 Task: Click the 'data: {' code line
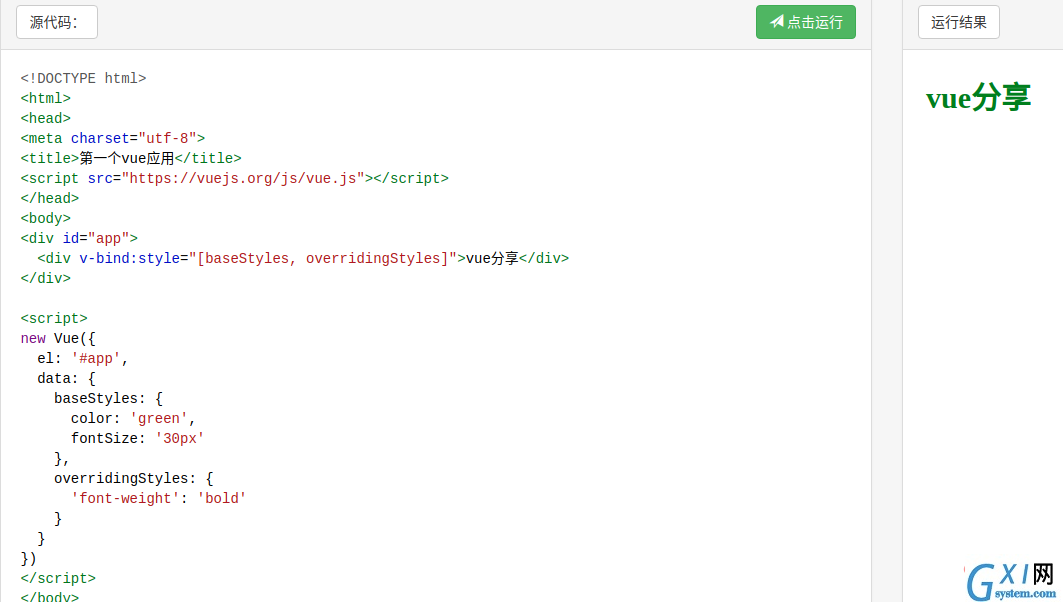(x=66, y=378)
